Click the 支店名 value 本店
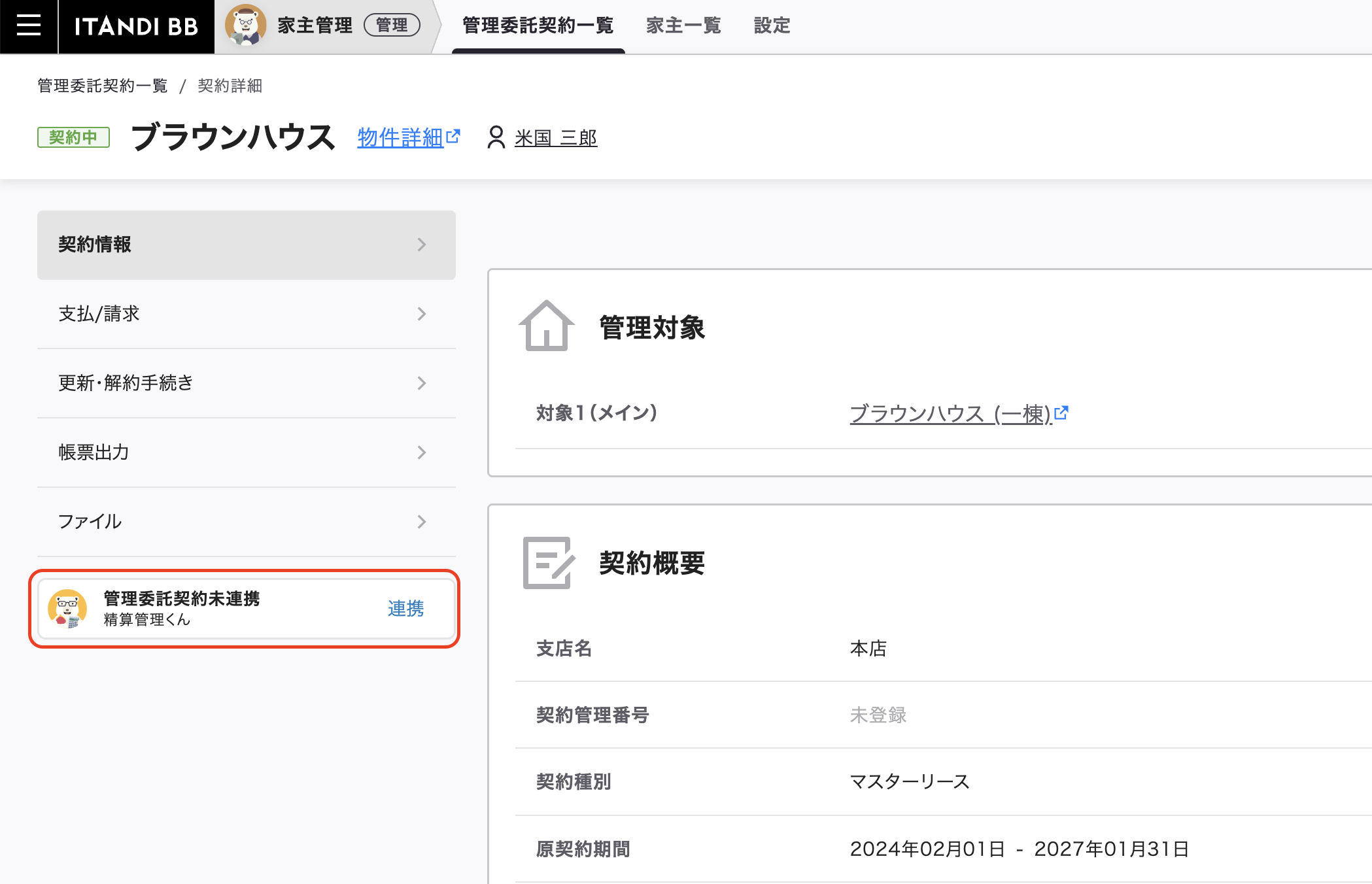This screenshot has height=884, width=1372. pos(868,649)
